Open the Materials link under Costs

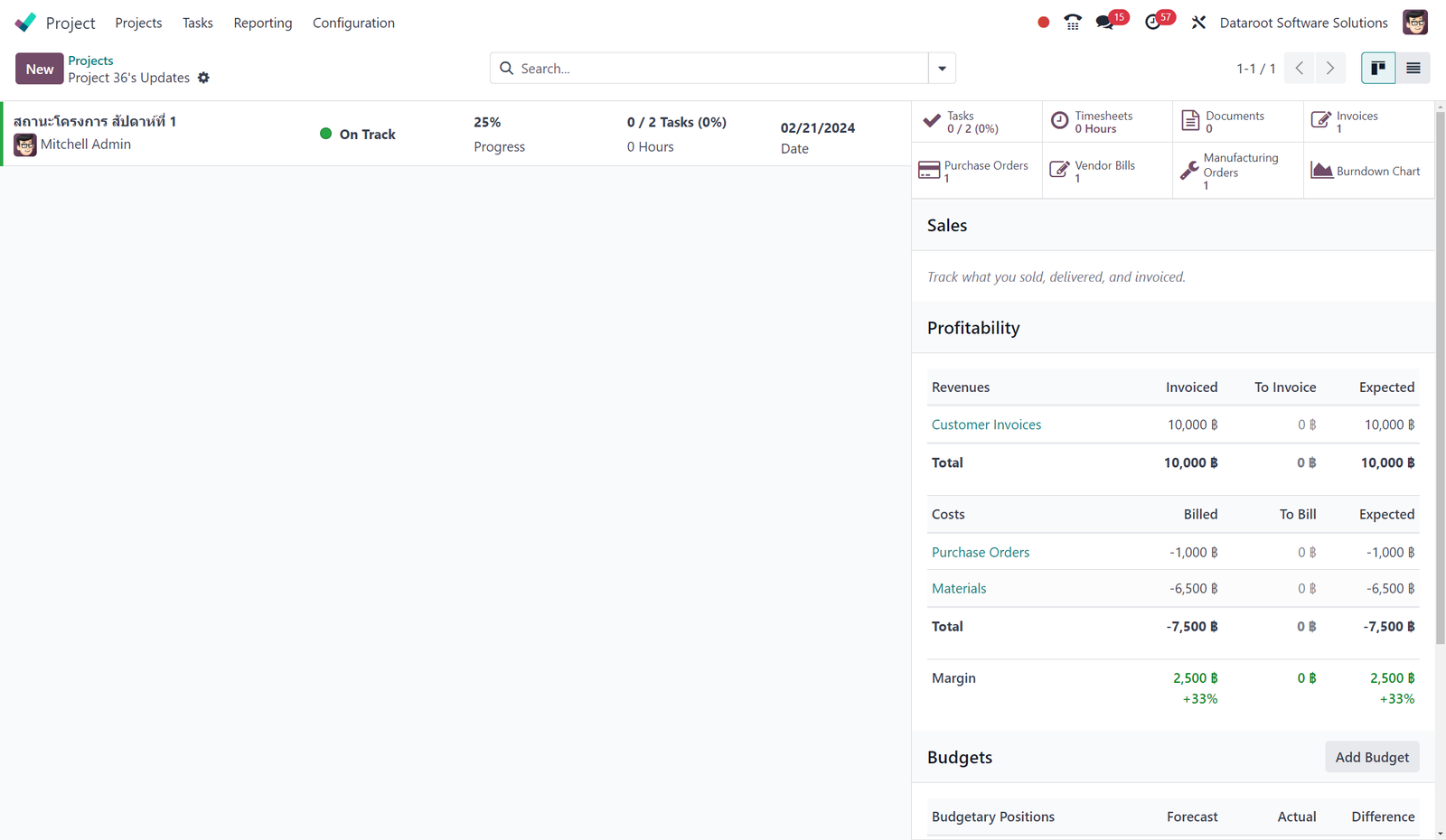(x=959, y=588)
